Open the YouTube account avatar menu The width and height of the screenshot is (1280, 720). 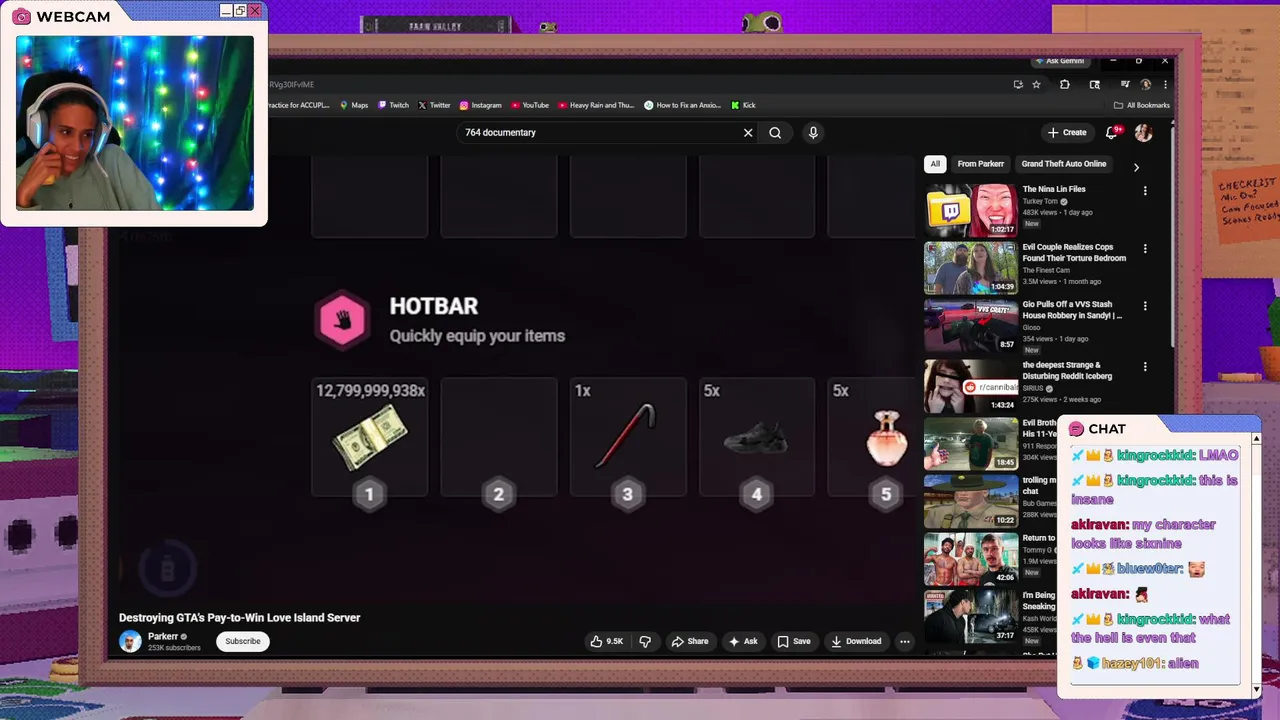1143,132
